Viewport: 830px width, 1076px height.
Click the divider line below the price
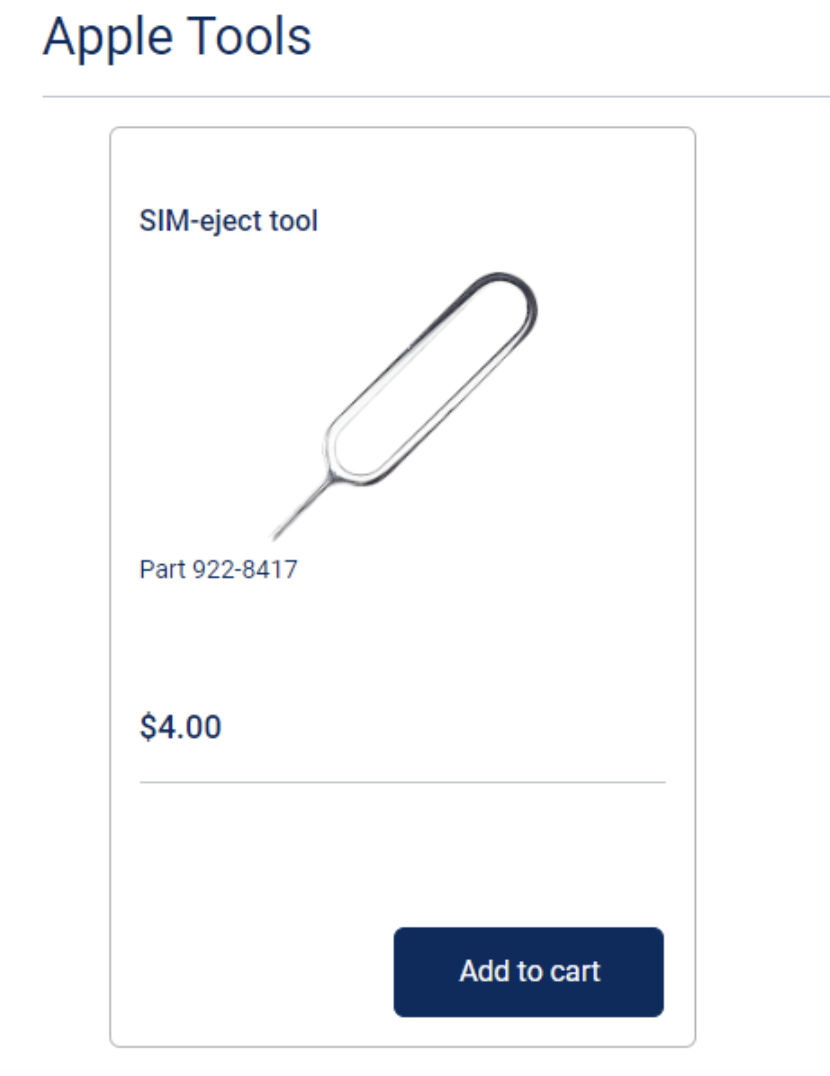point(402,782)
